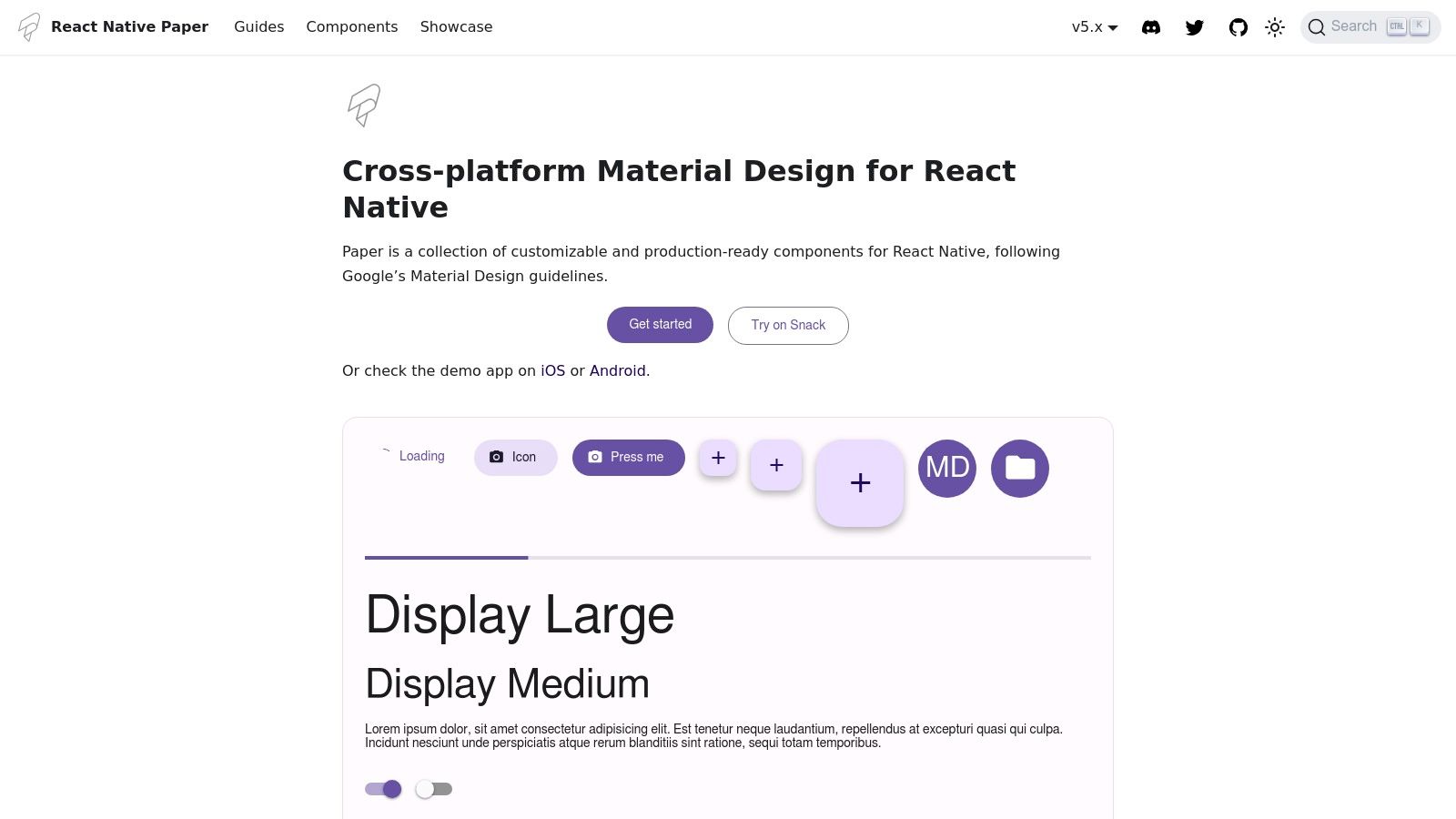Click the Press me button

pyautogui.click(x=629, y=457)
